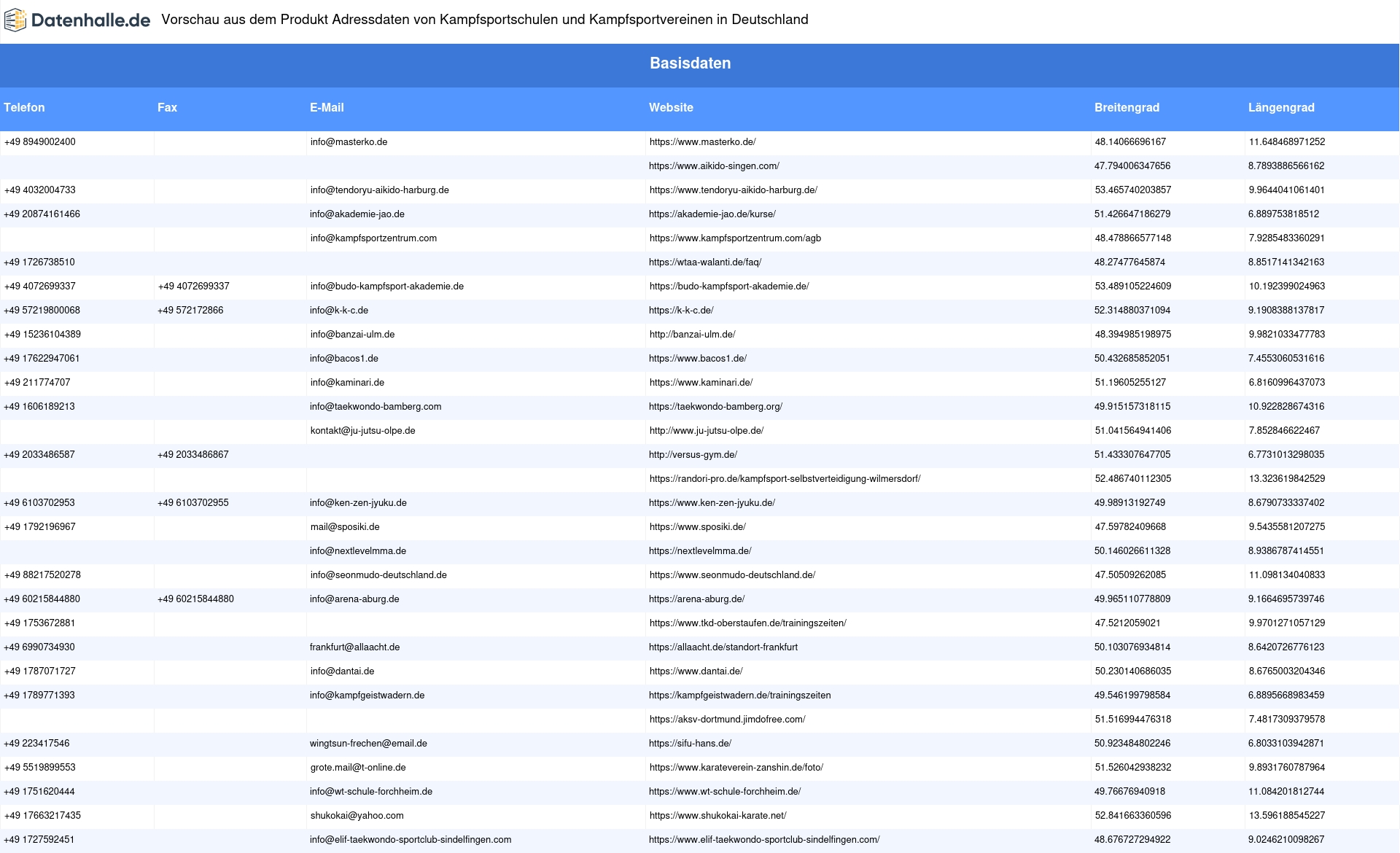Open the wtaa-walanti.de/faq link
This screenshot has width=1400, height=853.
point(705,262)
